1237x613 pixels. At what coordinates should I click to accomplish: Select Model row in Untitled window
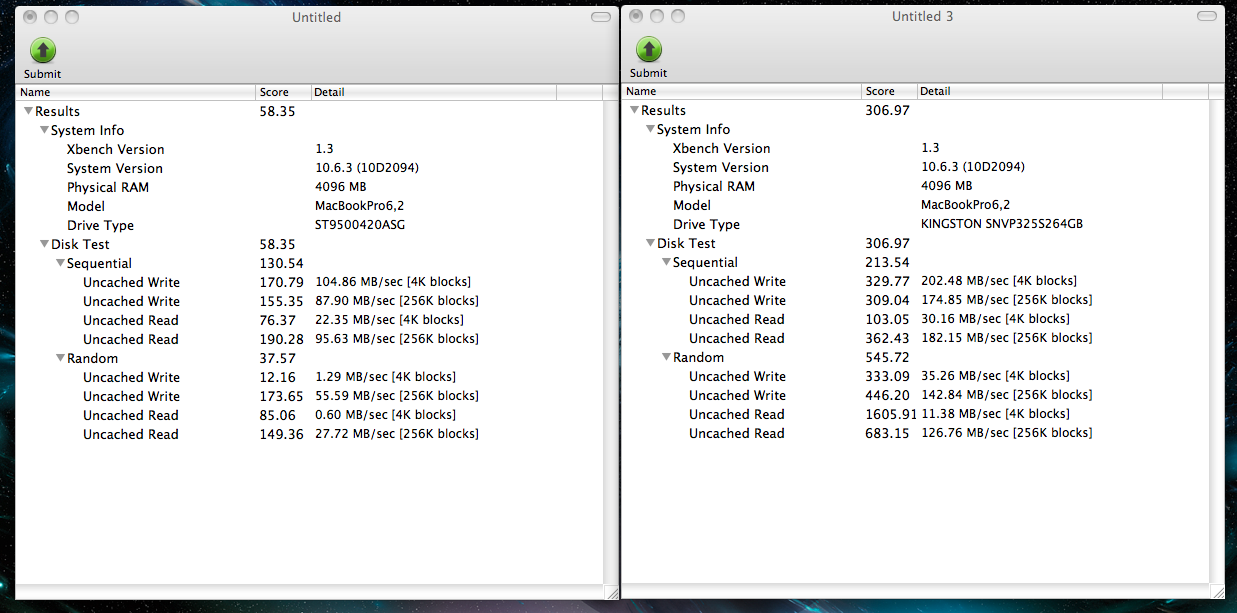coord(310,207)
